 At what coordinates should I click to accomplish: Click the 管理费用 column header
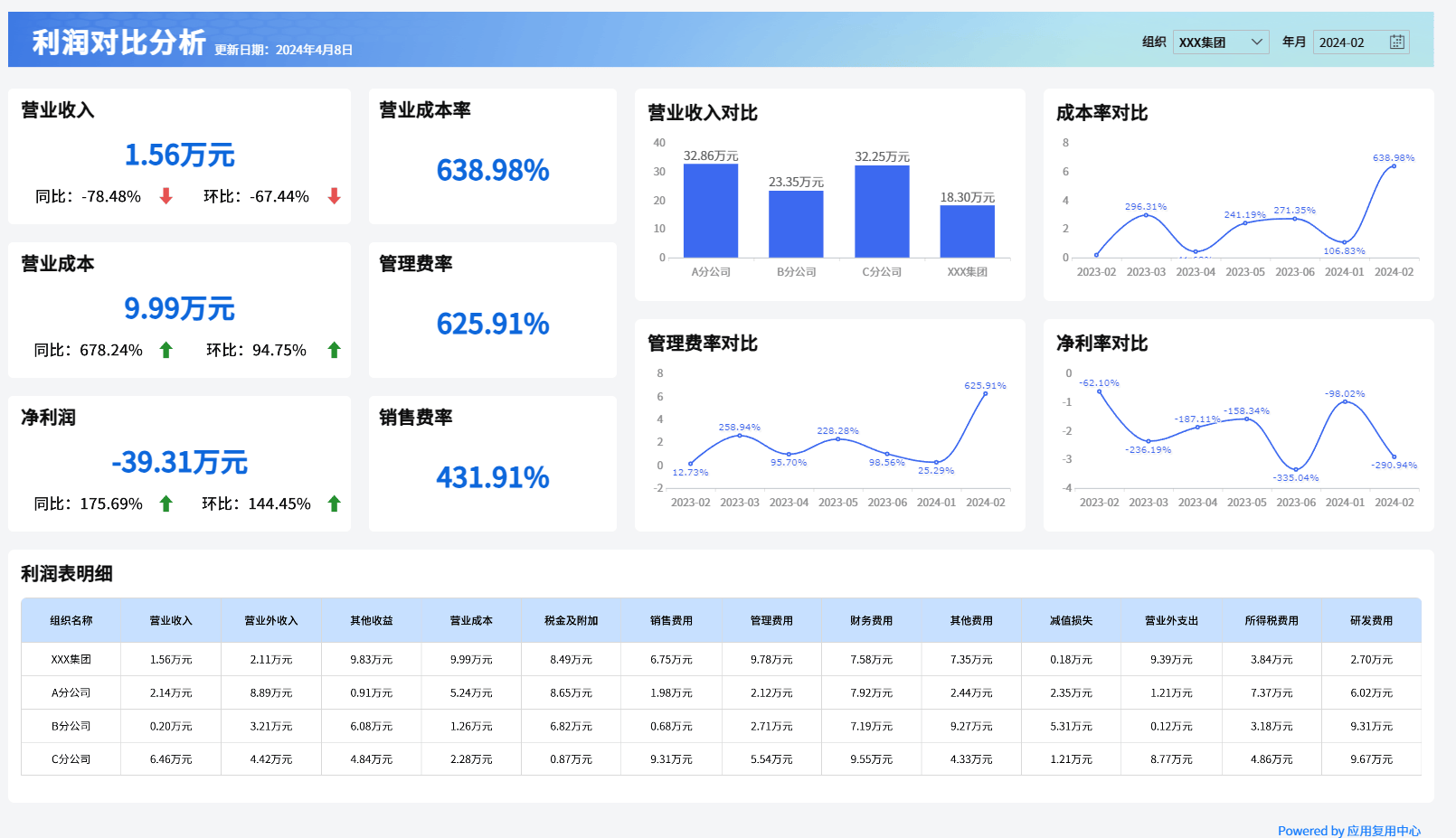(771, 620)
